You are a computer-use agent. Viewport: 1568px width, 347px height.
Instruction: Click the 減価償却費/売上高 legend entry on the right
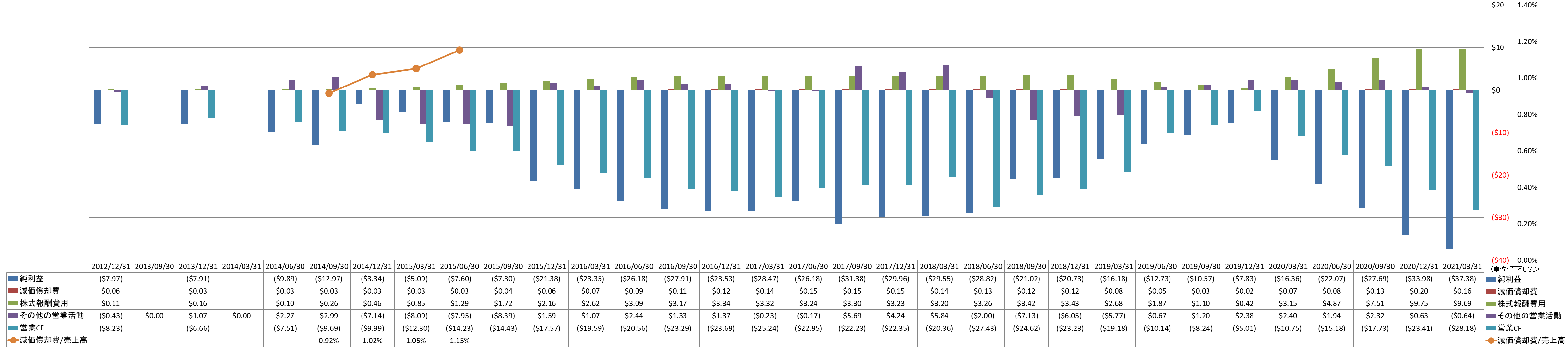click(x=1526, y=340)
